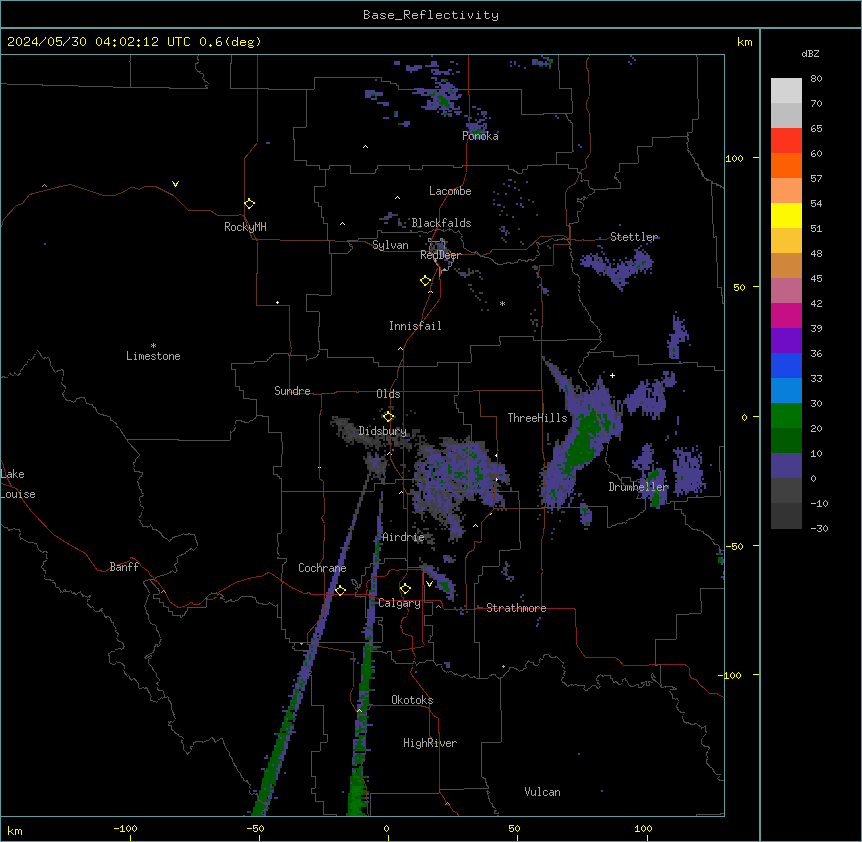Click the Olds city label
The image size is (862, 842).
388,394
